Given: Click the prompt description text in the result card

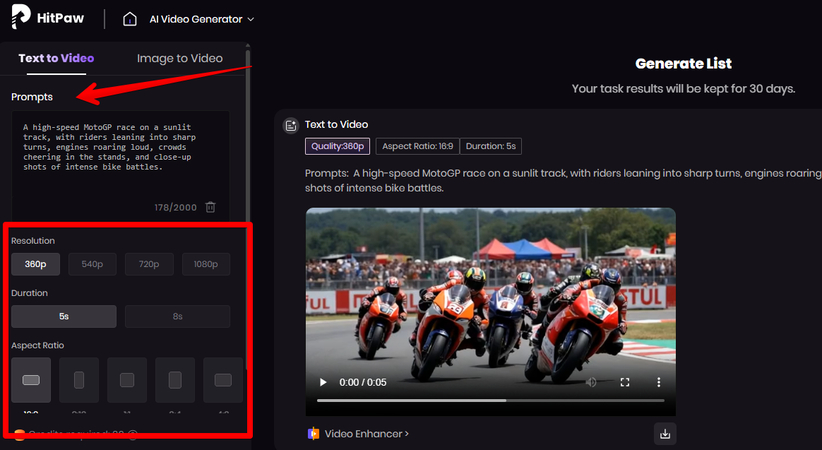Looking at the screenshot, I should [563, 180].
